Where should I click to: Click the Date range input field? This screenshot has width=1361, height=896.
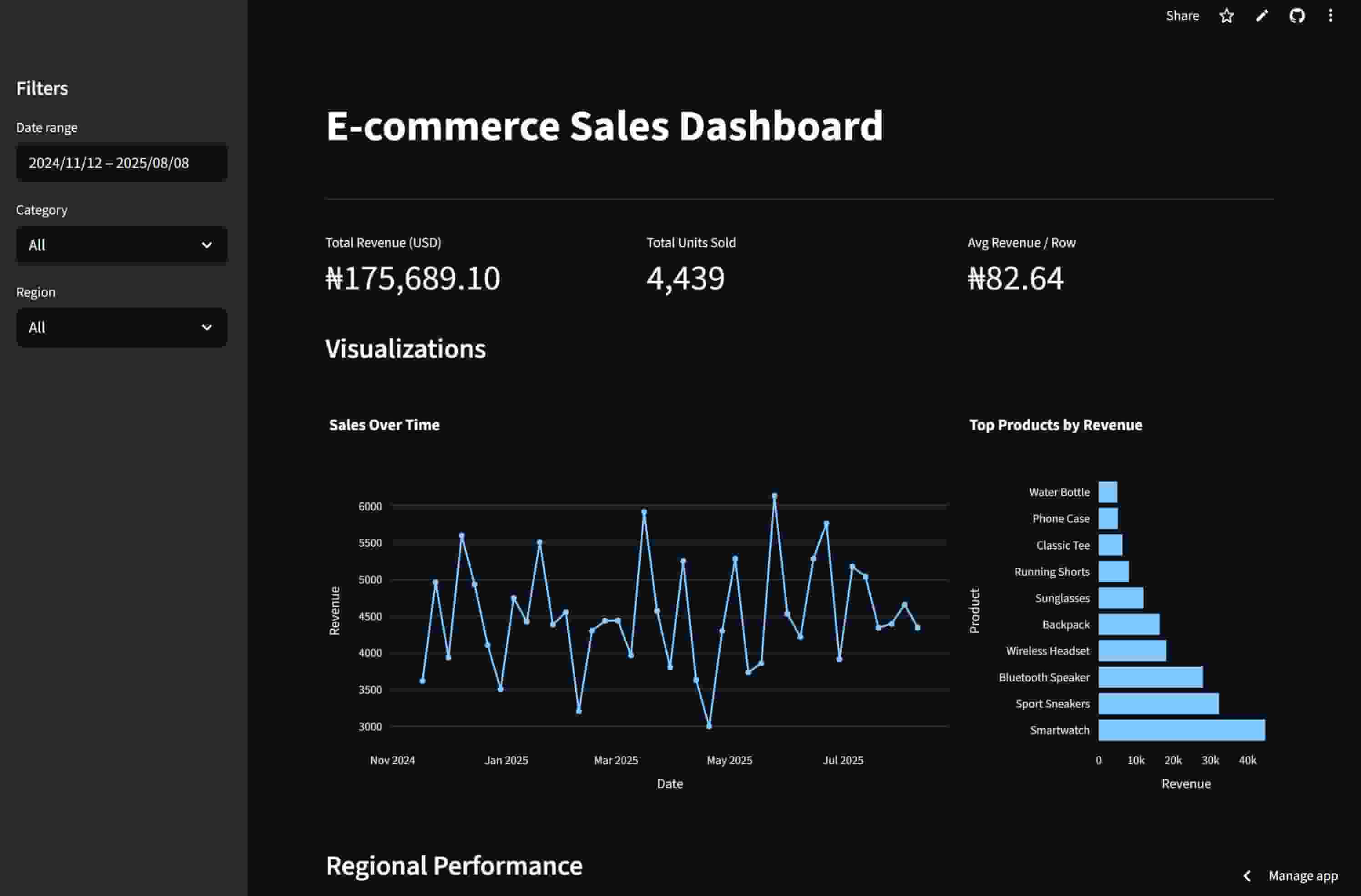point(121,163)
